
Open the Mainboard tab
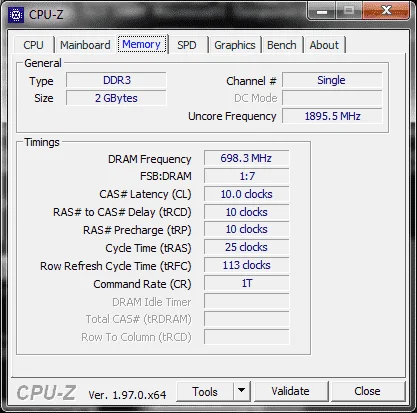pos(85,45)
